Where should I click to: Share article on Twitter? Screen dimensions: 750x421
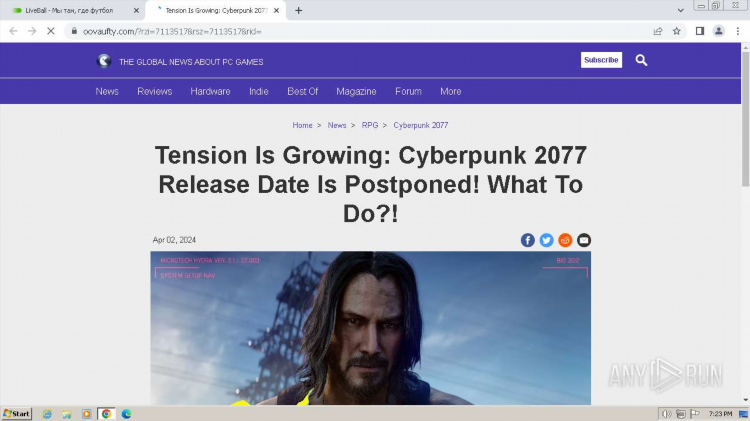pos(546,240)
